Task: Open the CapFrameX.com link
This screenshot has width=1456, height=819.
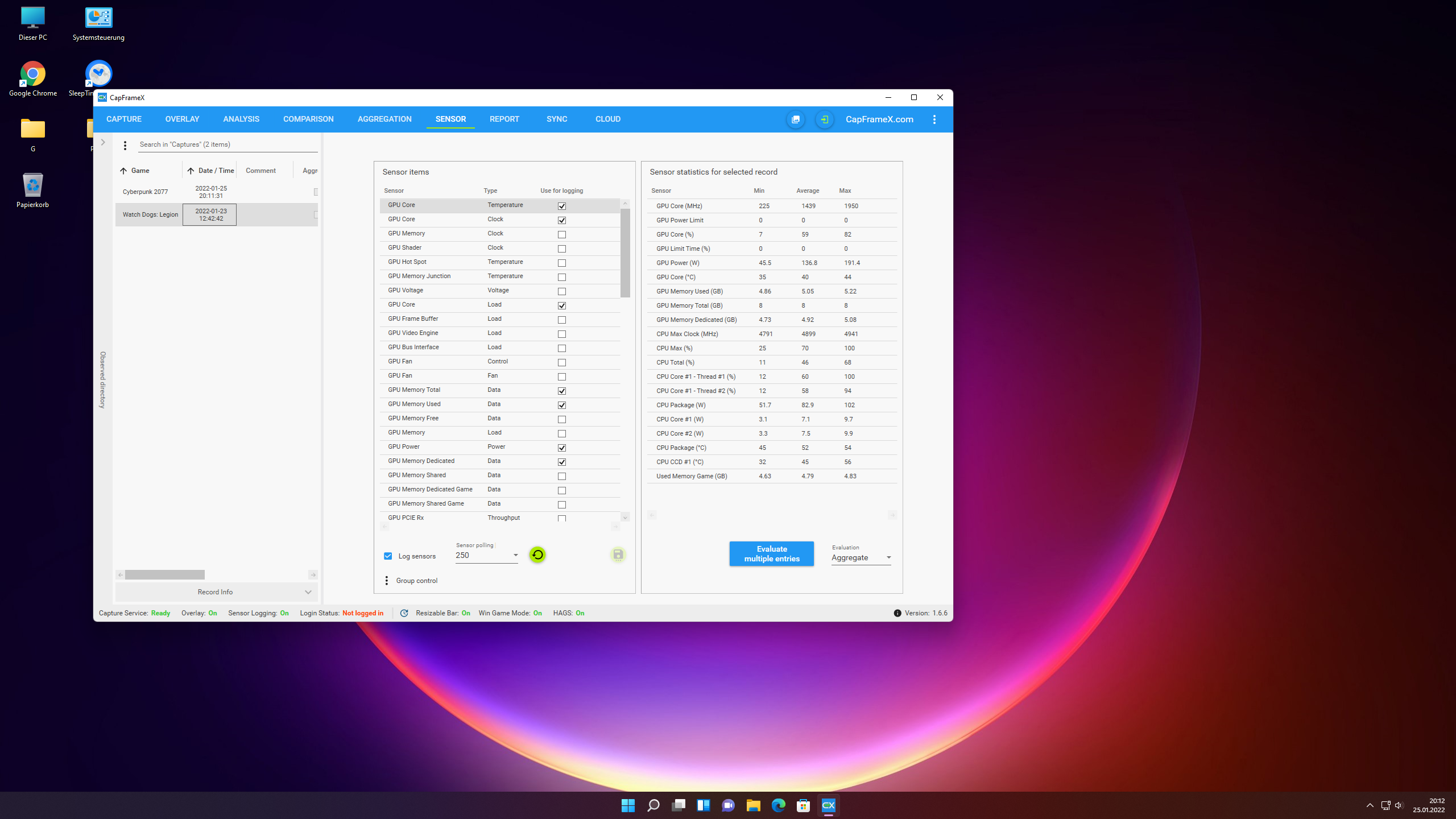Action: point(879,119)
